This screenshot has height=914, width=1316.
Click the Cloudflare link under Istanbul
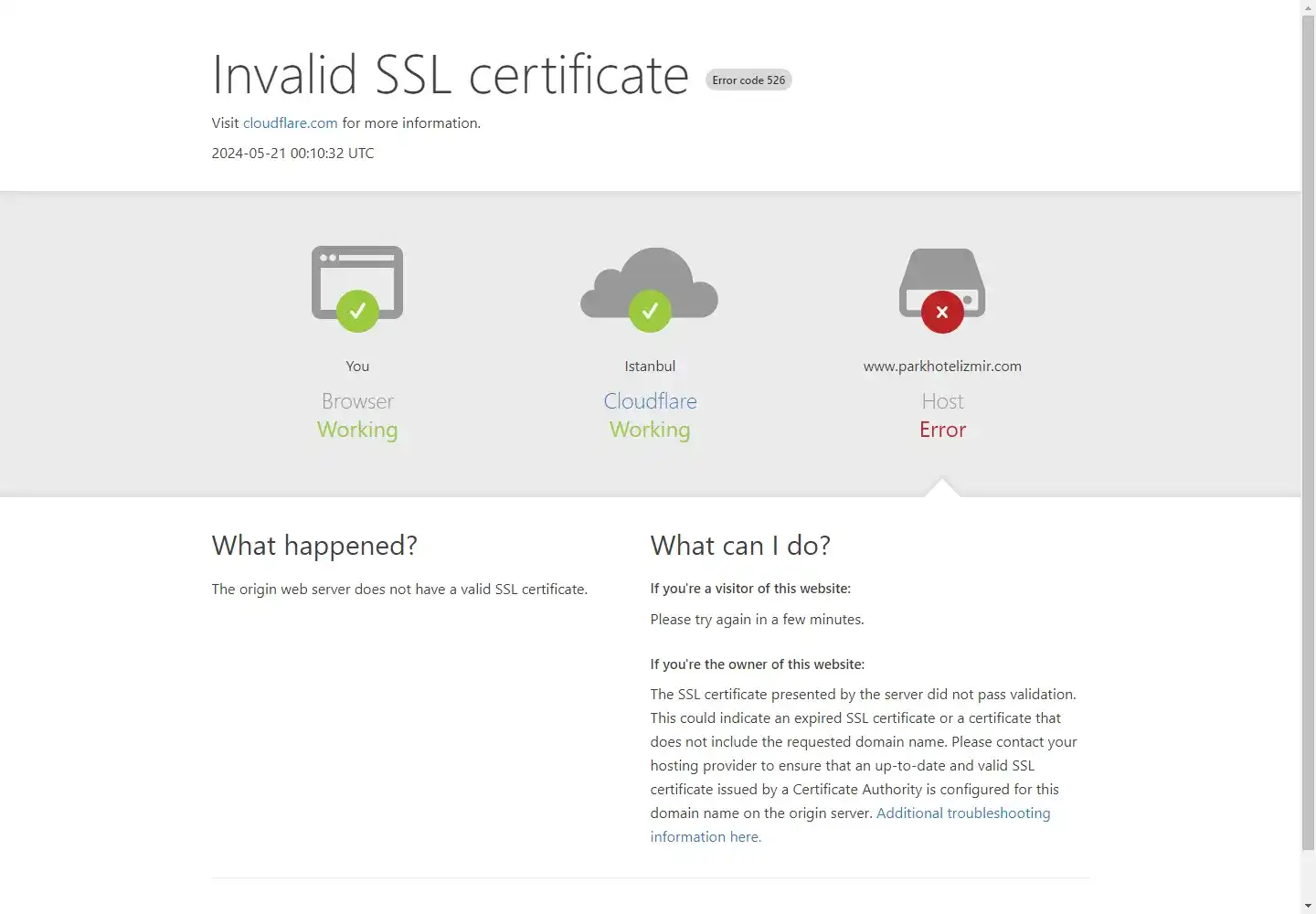[x=650, y=401]
